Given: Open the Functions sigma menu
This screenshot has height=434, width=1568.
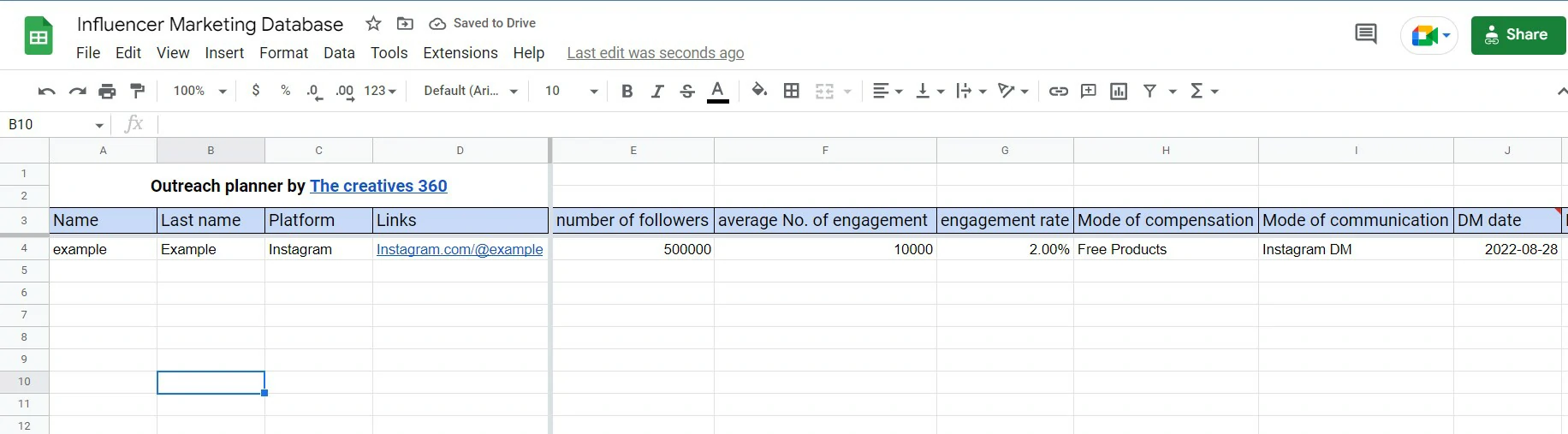Looking at the screenshot, I should [1203, 91].
